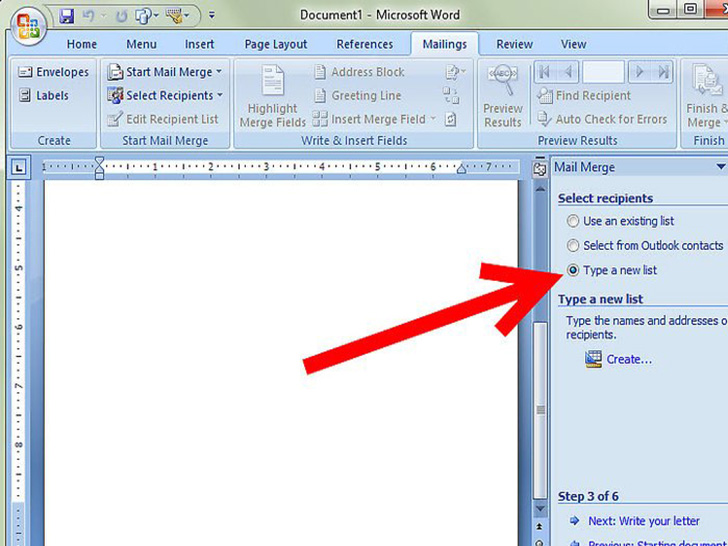Click first line indent marker on ruler

coord(99,162)
